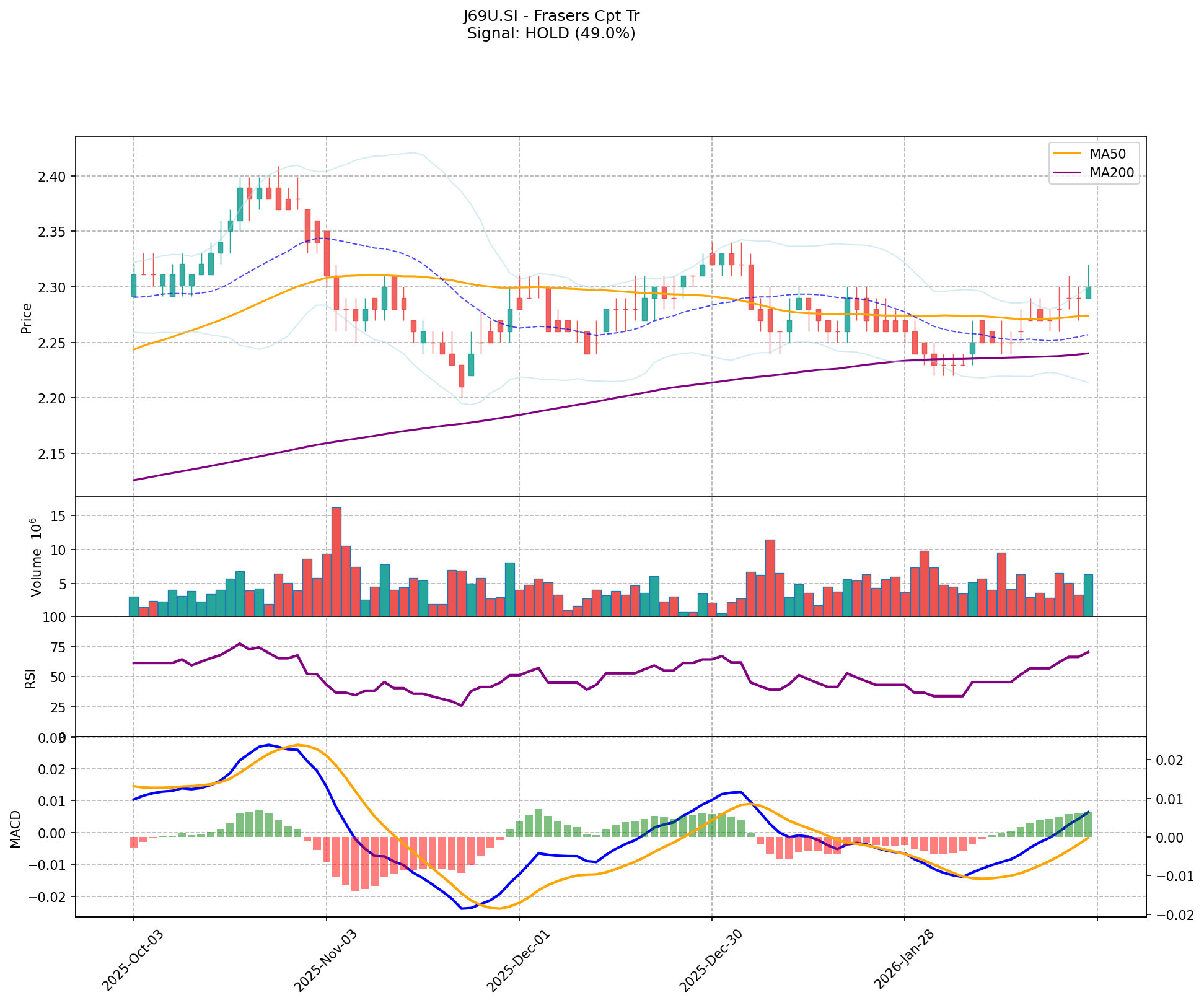
Task: Click the Price axis label
Action: tap(27, 318)
